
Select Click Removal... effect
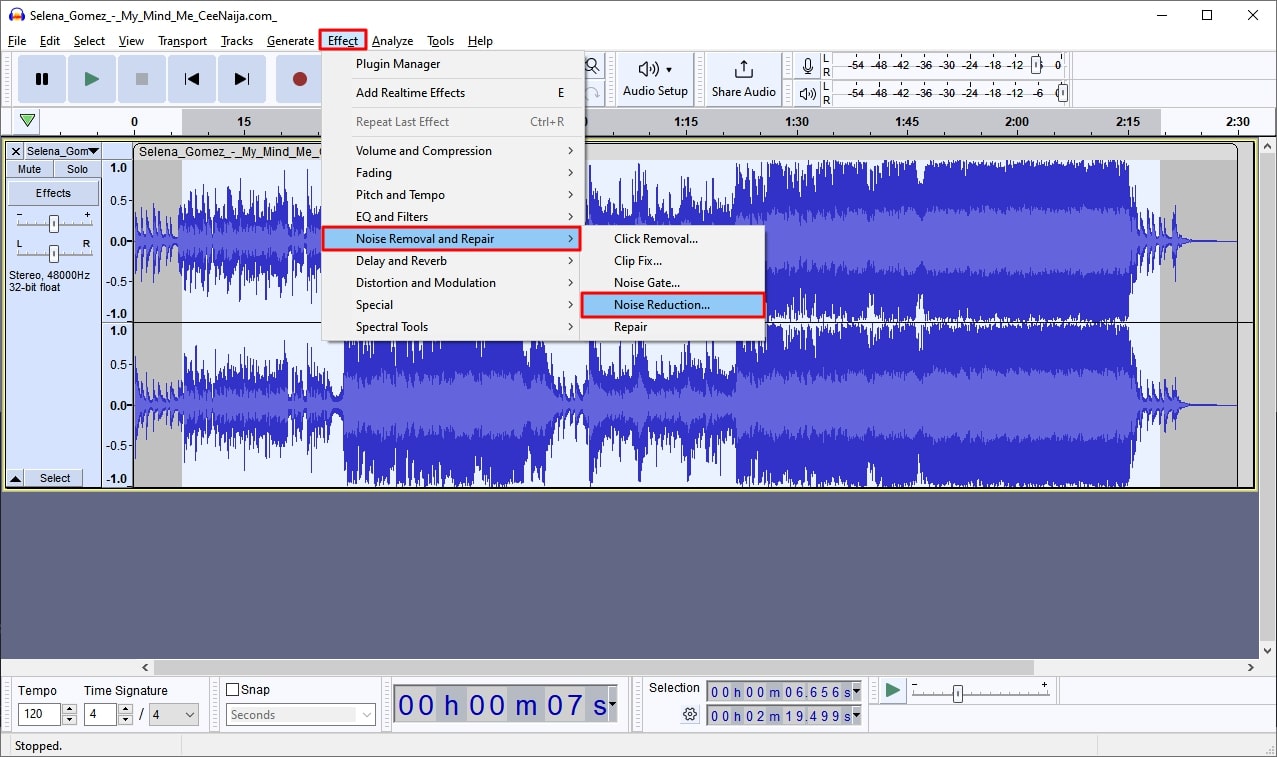pyautogui.click(x=673, y=239)
